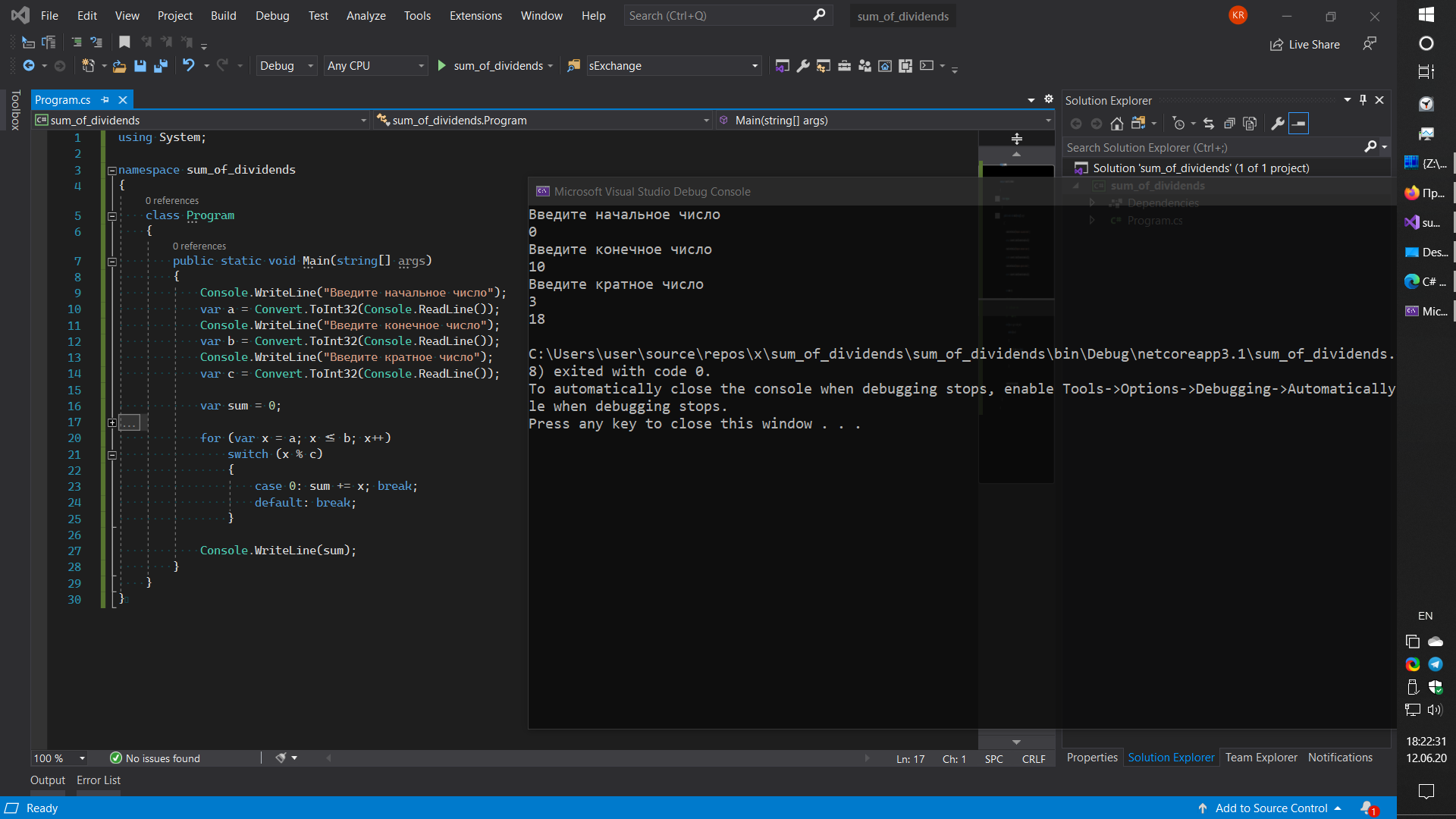Click Sync with Active Document icon
Image resolution: width=1456 pixels, height=819 pixels.
pos(1209,124)
